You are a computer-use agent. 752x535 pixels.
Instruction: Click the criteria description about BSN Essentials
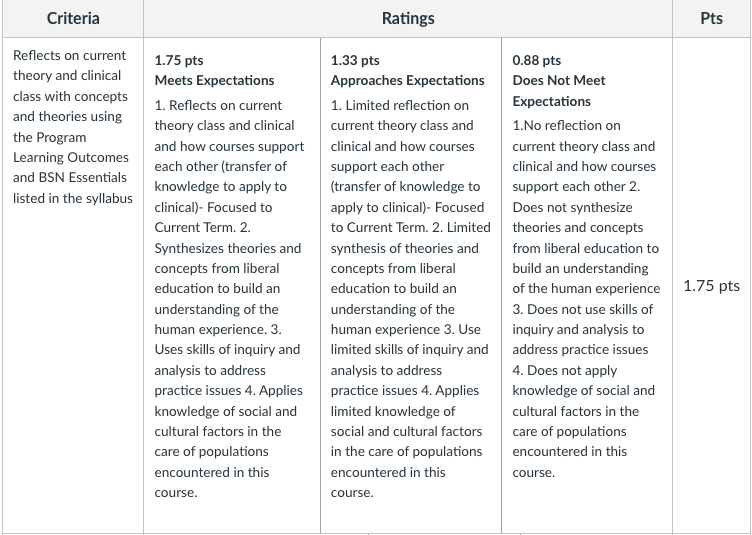(x=72, y=127)
